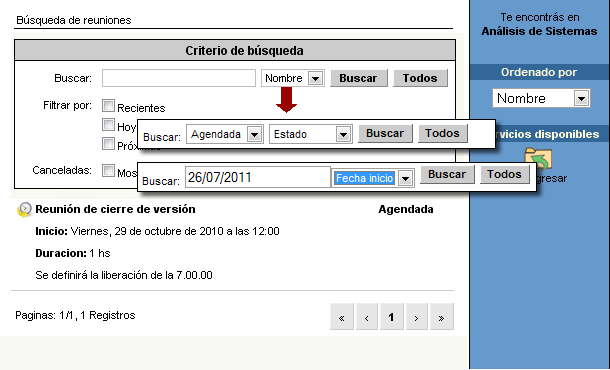Jump to last results page
This screenshot has height=370, width=610.
442,317
